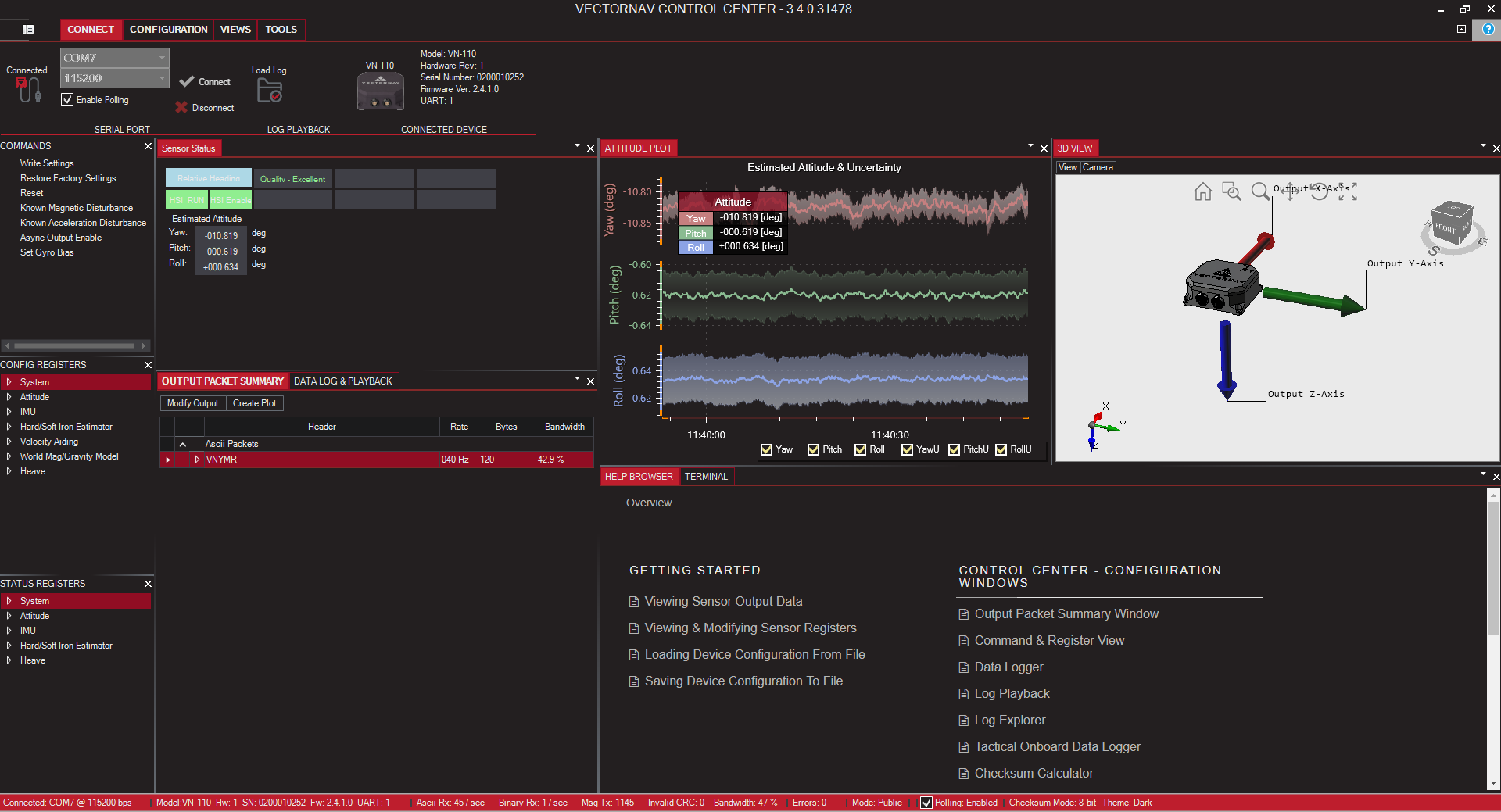Toggle YawU uncertainty checkbox

tap(907, 449)
